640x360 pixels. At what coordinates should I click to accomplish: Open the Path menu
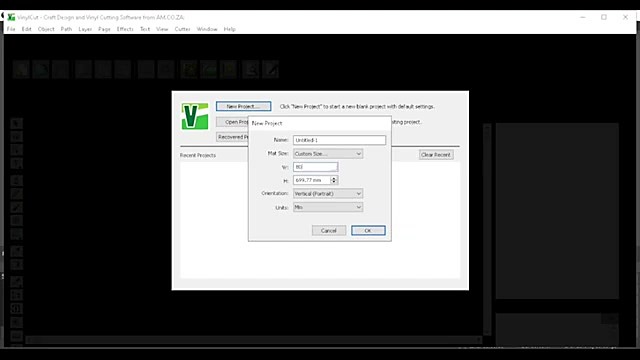click(66, 29)
